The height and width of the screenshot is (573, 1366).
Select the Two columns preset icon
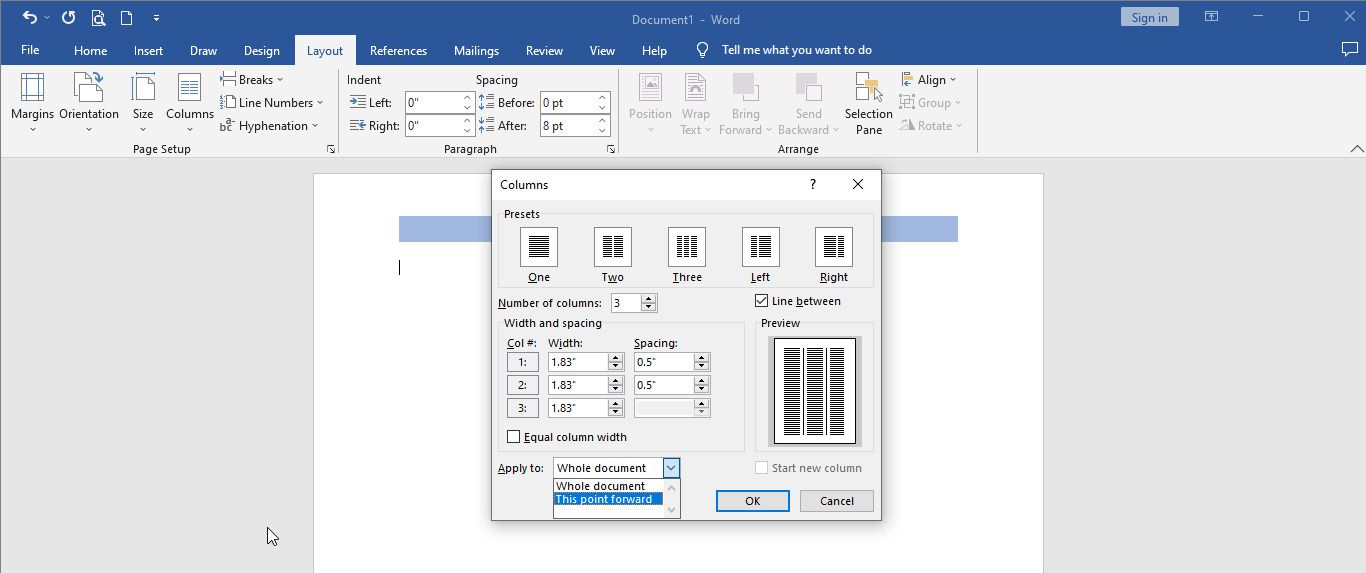click(x=612, y=246)
